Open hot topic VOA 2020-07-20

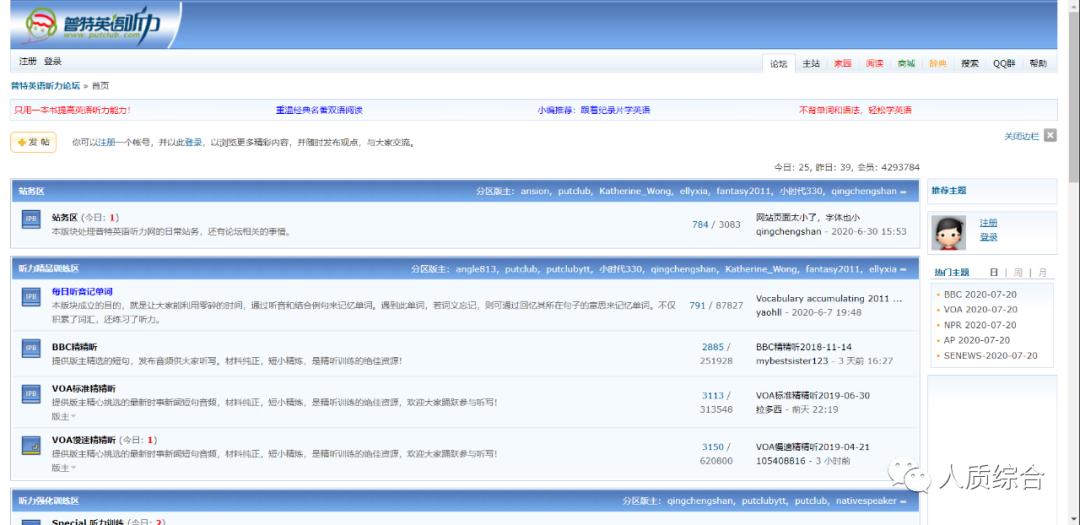[x=980, y=310]
